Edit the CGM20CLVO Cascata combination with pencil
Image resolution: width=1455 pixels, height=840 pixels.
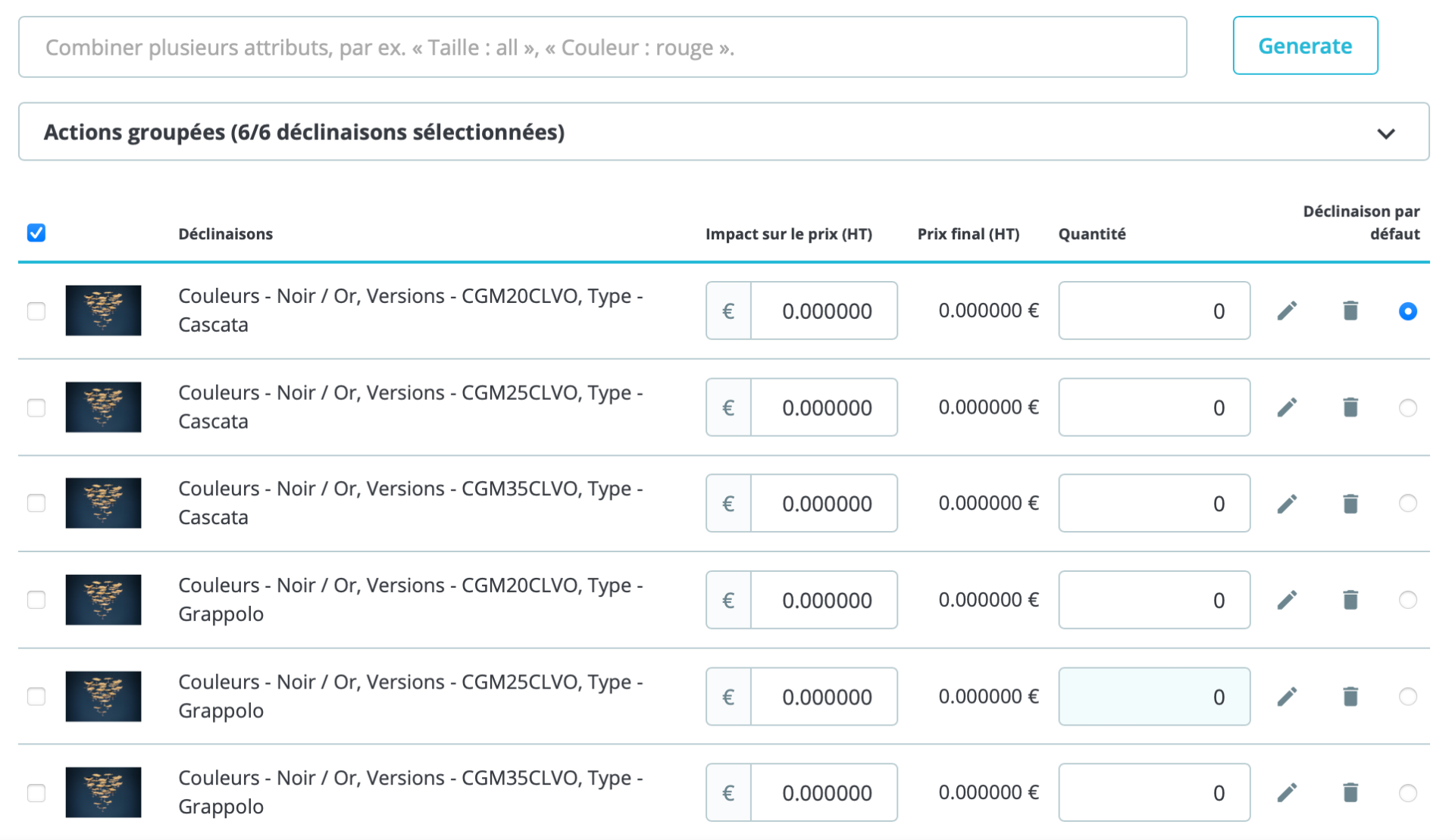[1287, 311]
